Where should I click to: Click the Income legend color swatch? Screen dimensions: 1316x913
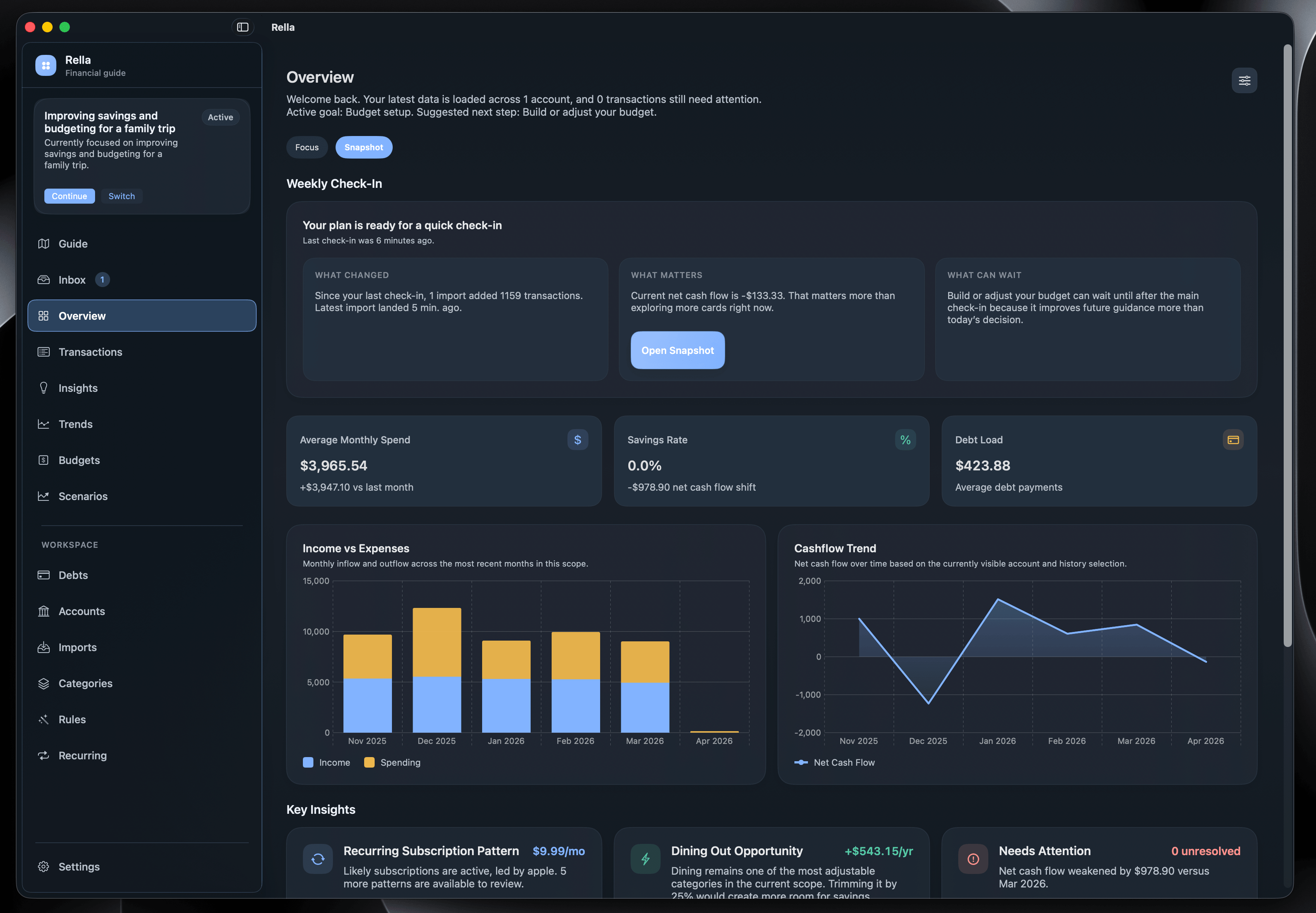point(308,762)
